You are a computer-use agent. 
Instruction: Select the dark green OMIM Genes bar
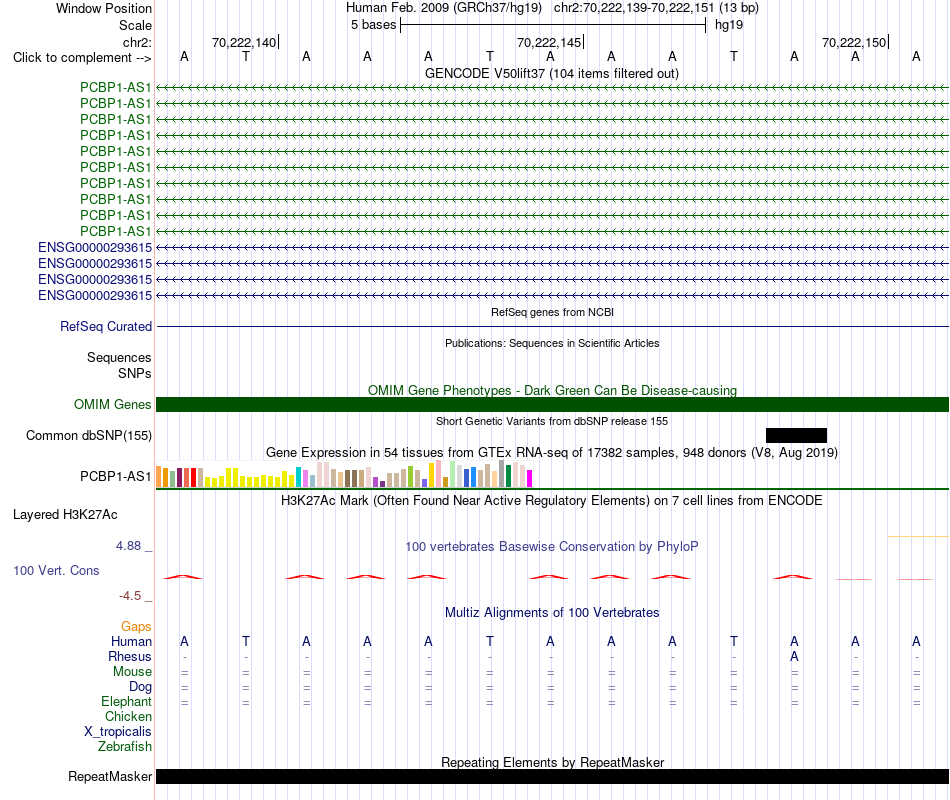pyautogui.click(x=552, y=404)
